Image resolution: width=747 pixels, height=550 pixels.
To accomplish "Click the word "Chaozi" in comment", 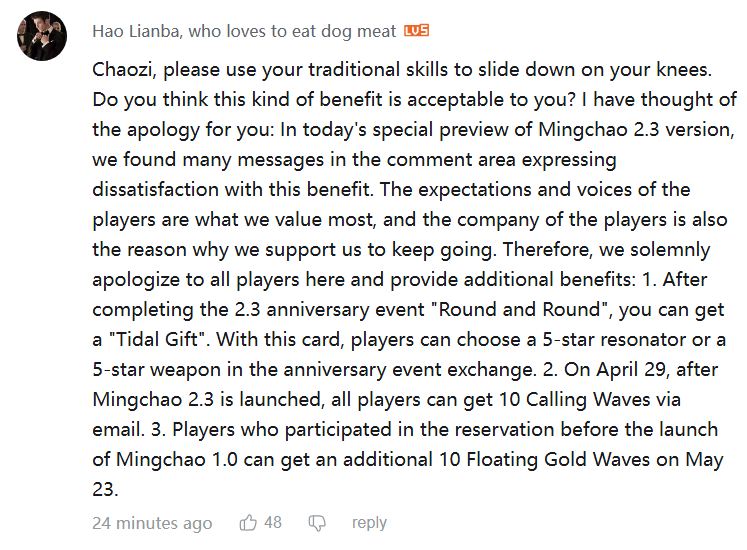I will click(123, 70).
